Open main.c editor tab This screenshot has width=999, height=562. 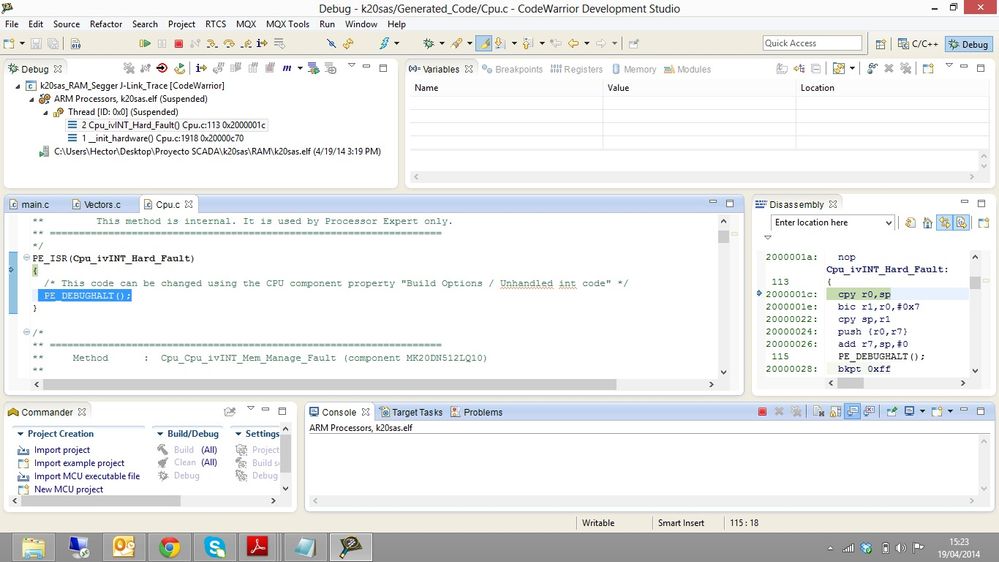coord(29,205)
